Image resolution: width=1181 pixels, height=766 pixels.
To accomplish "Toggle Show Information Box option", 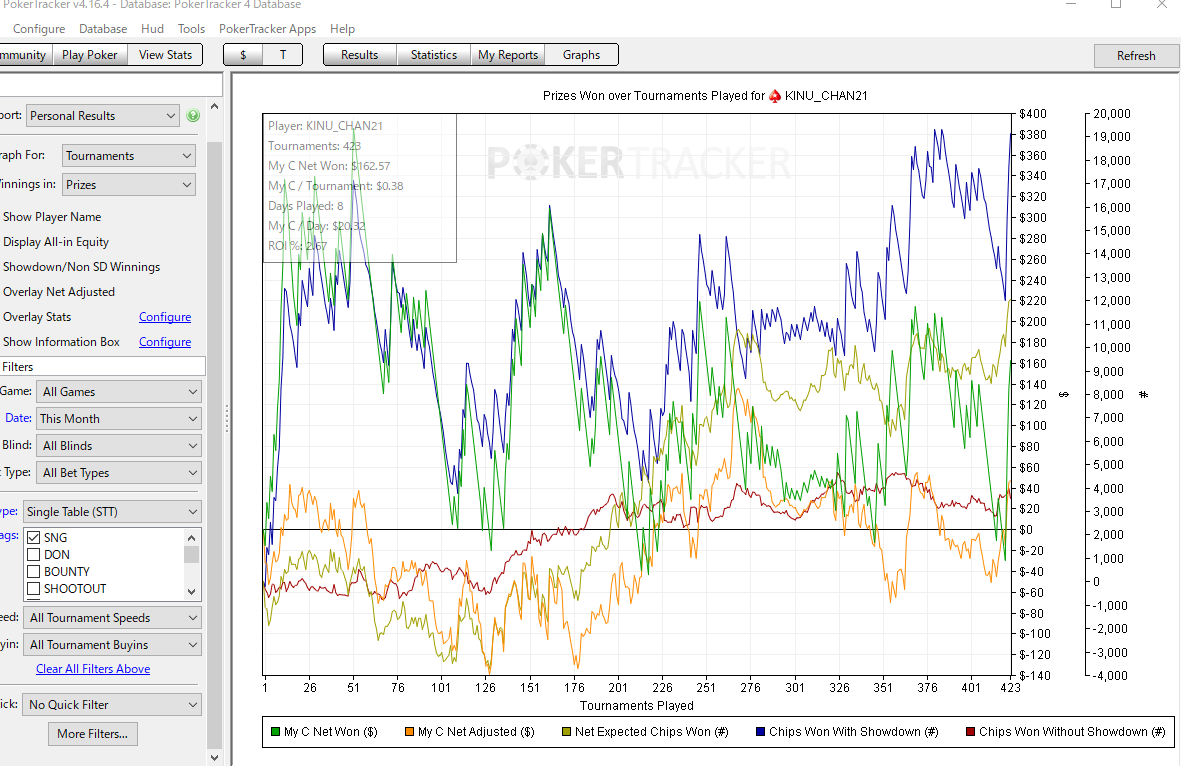I will pos(61,342).
